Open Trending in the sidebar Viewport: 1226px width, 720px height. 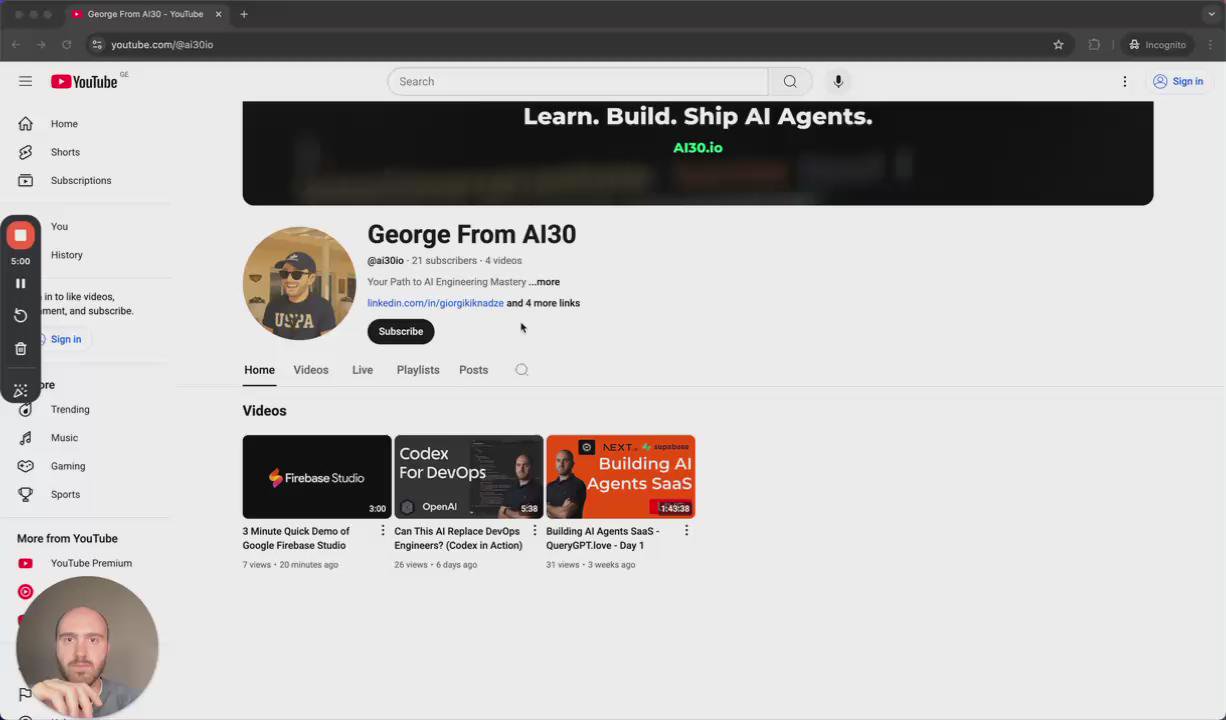70,410
